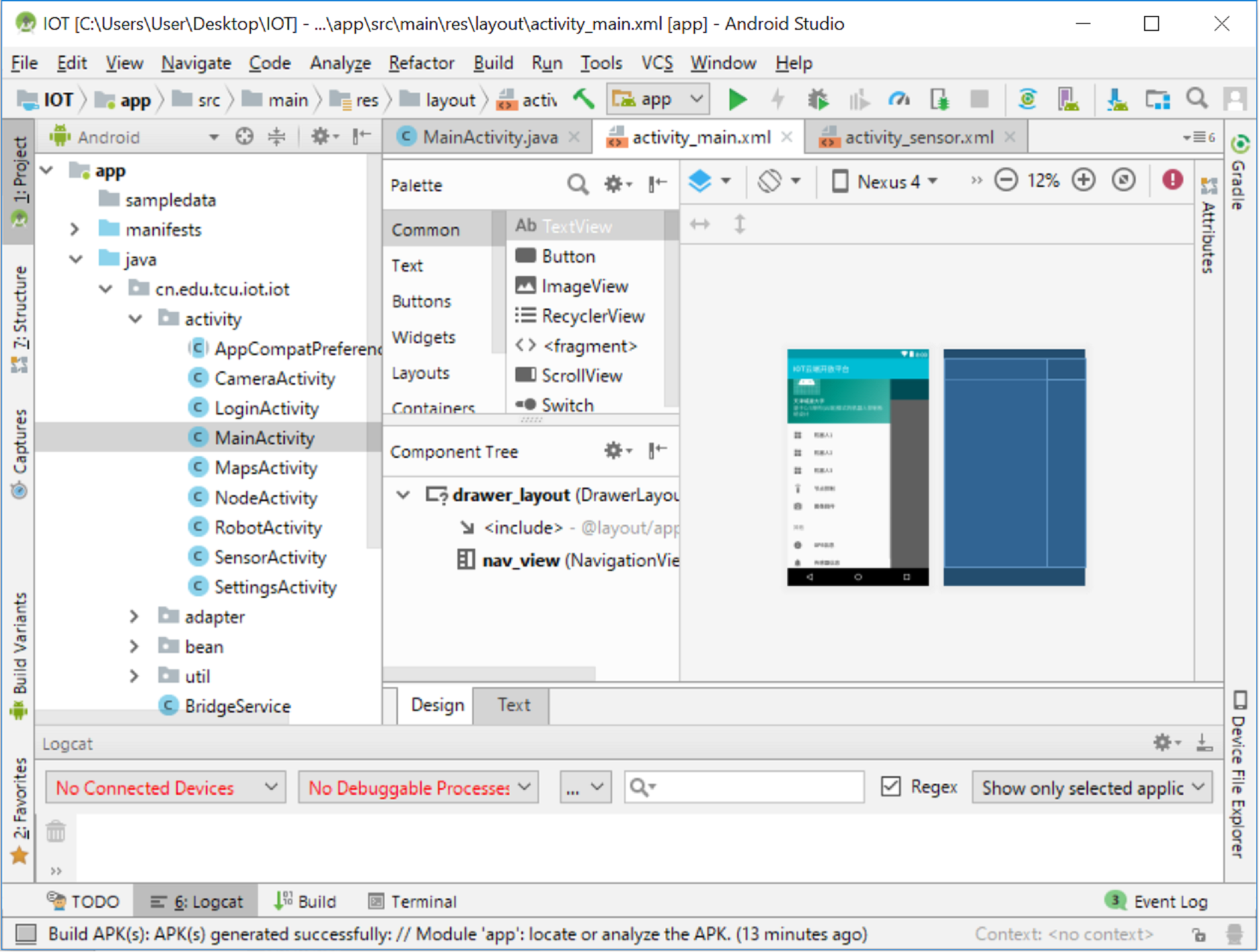This screenshot has height=952, width=1259.
Task: Open Component Tree gear settings
Action: click(618, 451)
